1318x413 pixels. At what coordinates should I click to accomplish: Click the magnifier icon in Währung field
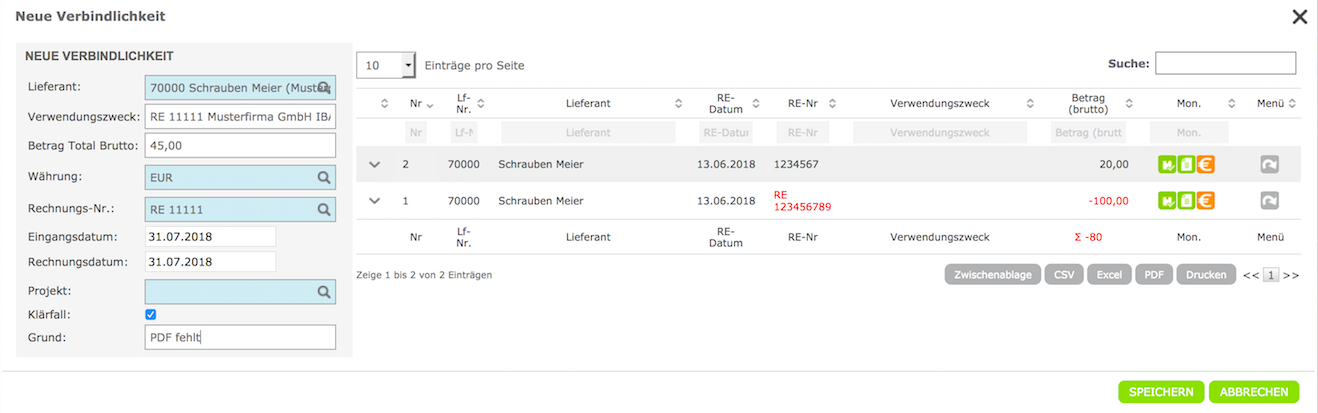(324, 177)
